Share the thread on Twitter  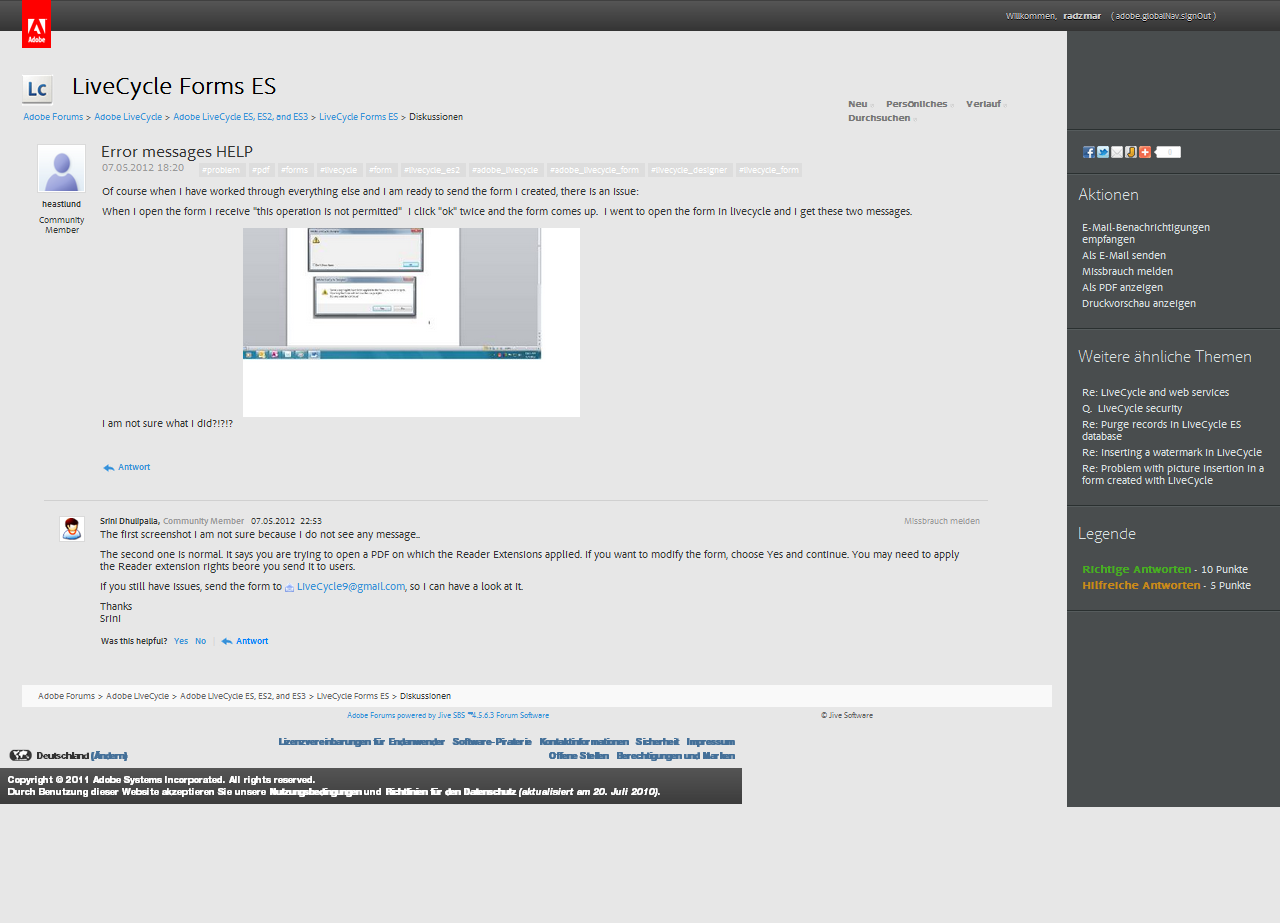coord(1102,152)
